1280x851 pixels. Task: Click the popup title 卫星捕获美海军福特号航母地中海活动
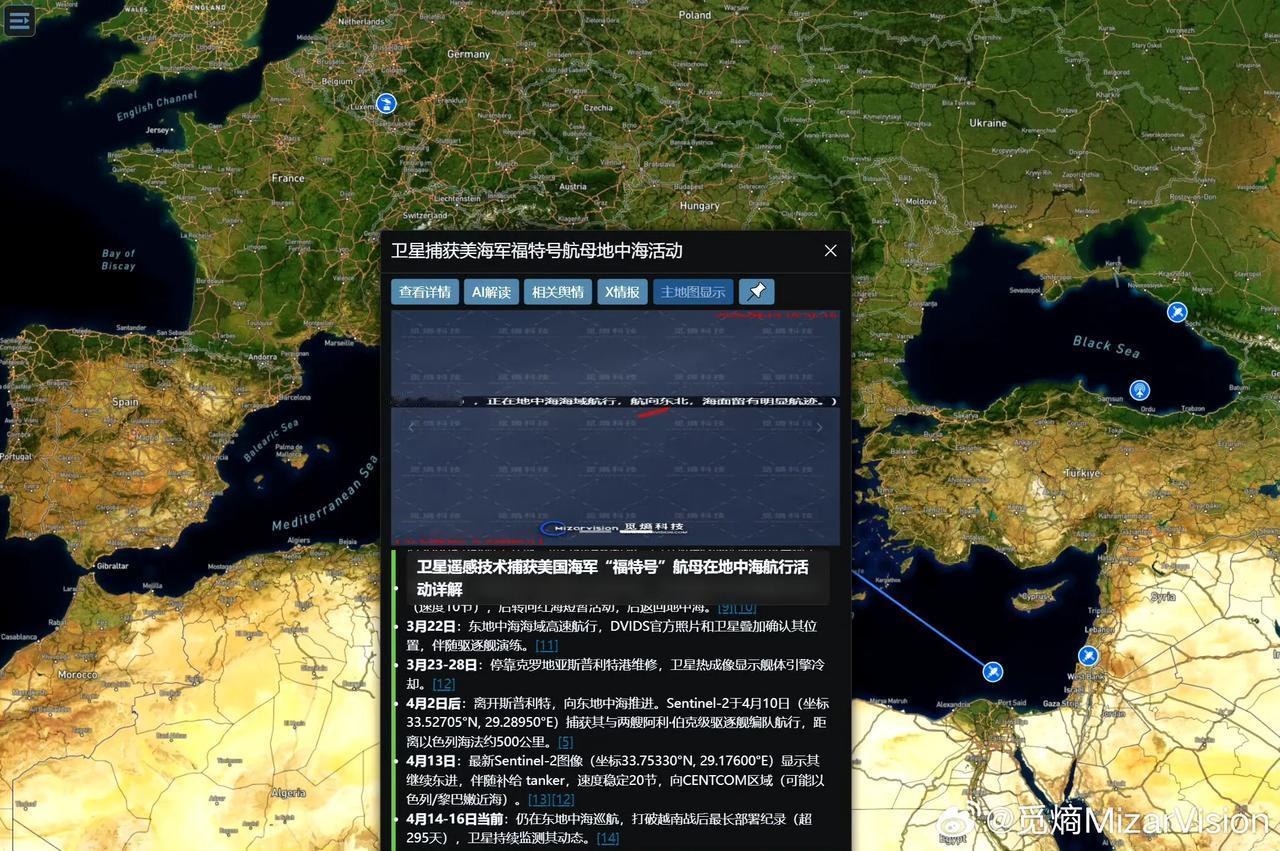536,251
